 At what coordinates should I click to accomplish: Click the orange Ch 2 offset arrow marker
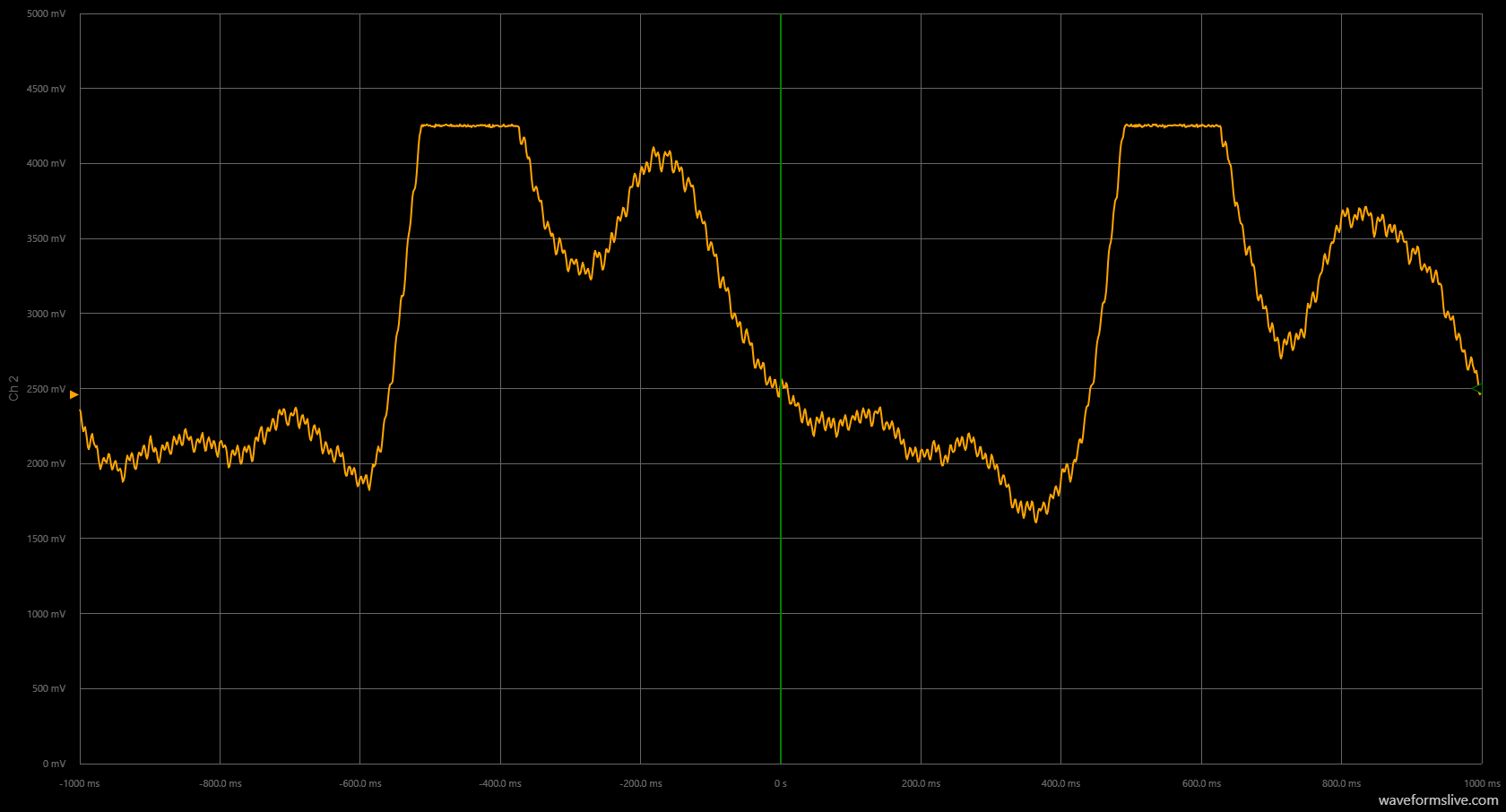tap(74, 394)
